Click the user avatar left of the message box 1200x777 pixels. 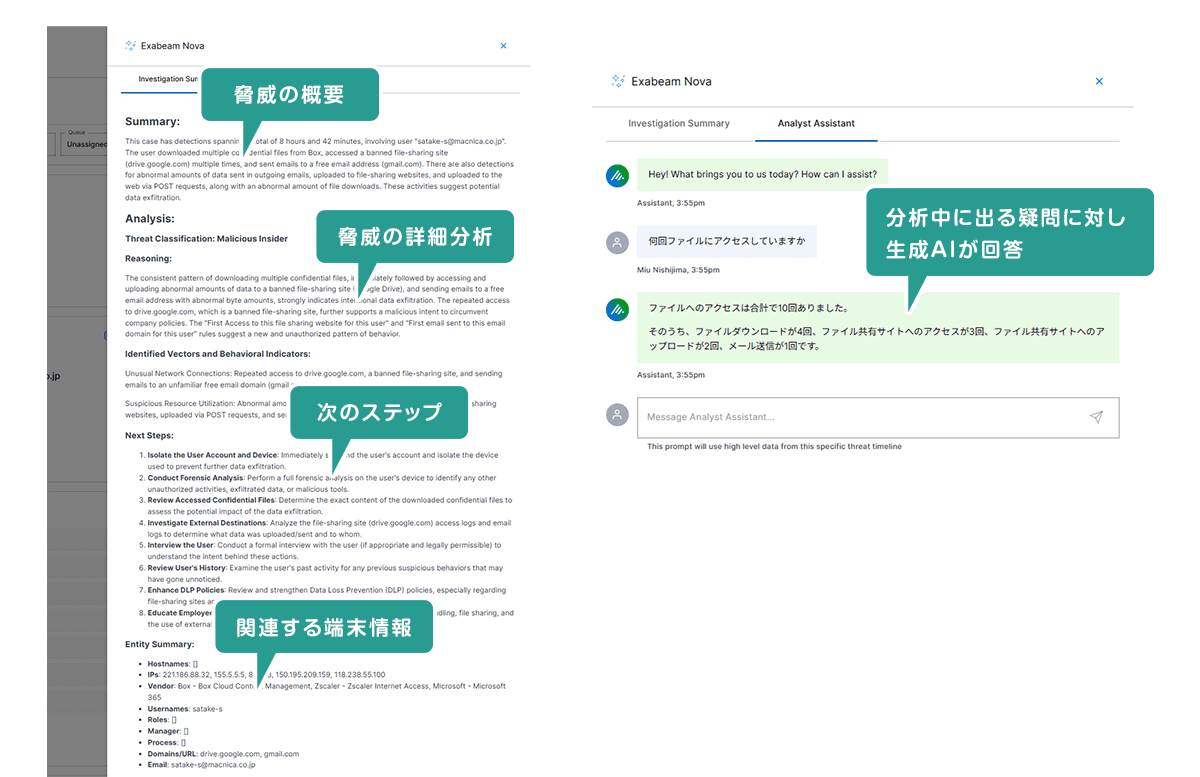(617, 415)
